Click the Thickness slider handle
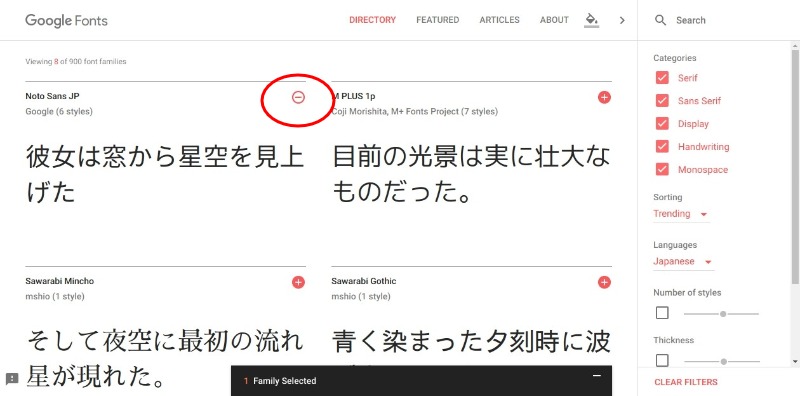 tap(723, 361)
